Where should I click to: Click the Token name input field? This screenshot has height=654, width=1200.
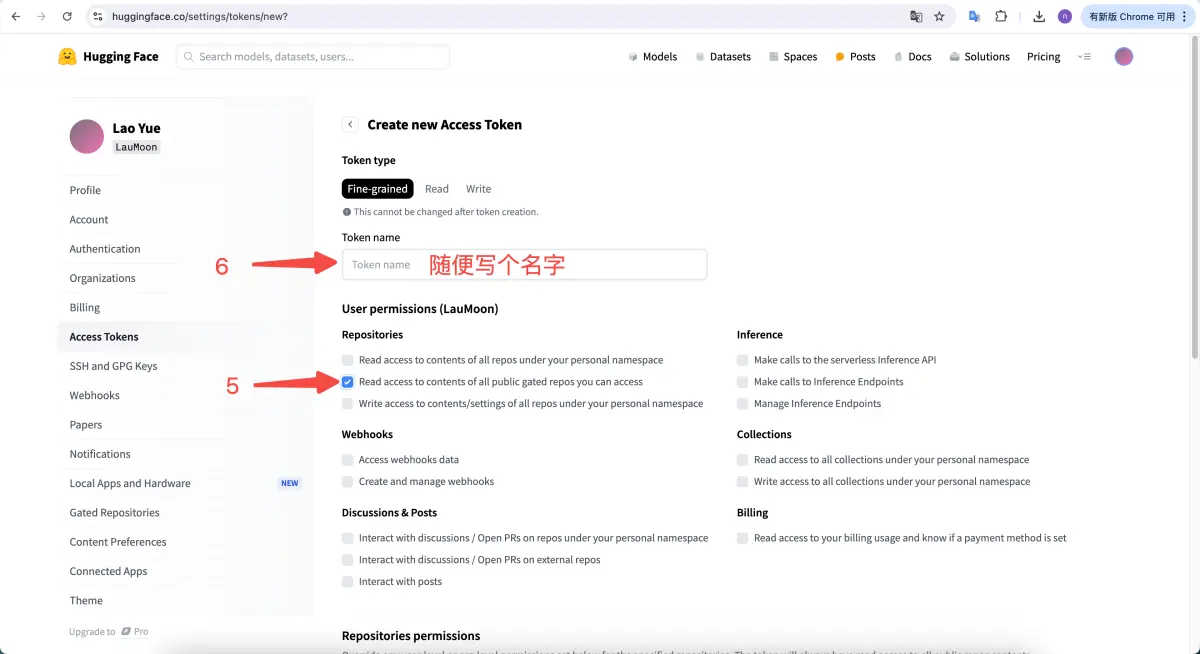pos(524,265)
